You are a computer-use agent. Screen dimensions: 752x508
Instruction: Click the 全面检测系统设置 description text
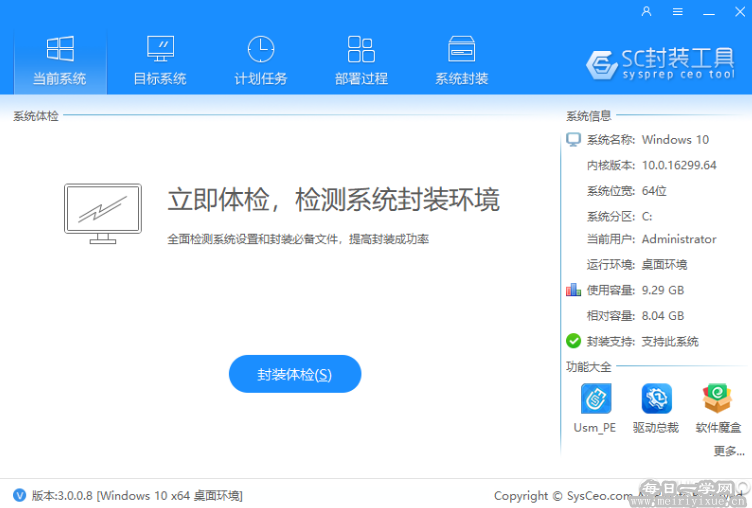[x=298, y=239]
